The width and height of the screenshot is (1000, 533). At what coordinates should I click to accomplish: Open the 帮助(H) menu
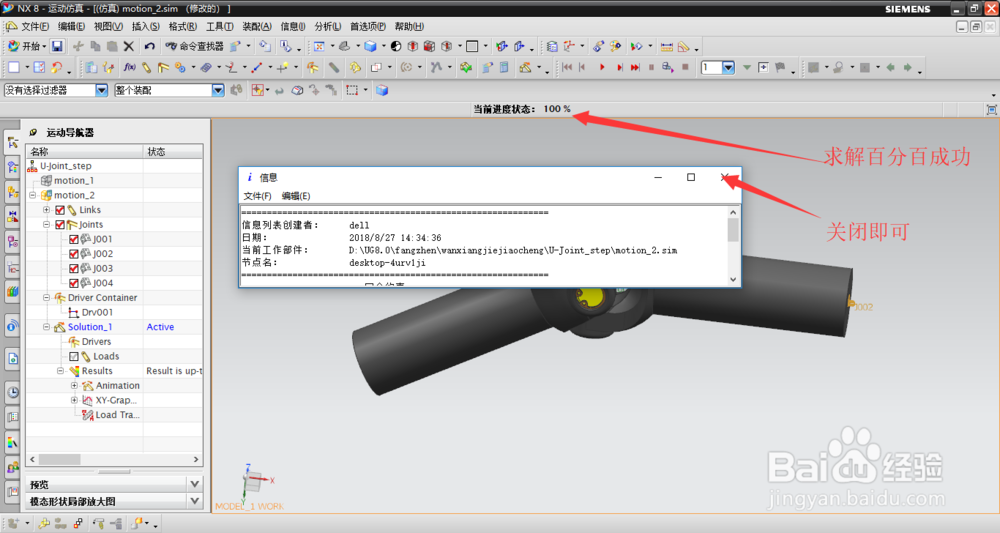click(x=409, y=27)
